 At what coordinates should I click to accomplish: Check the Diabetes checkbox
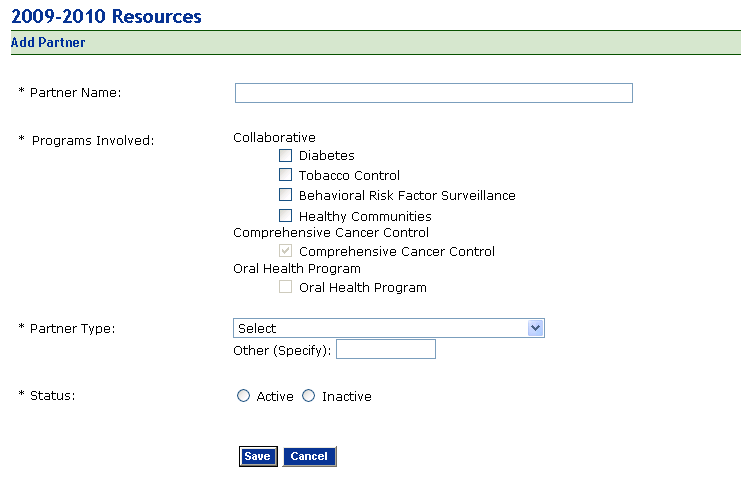(x=286, y=155)
